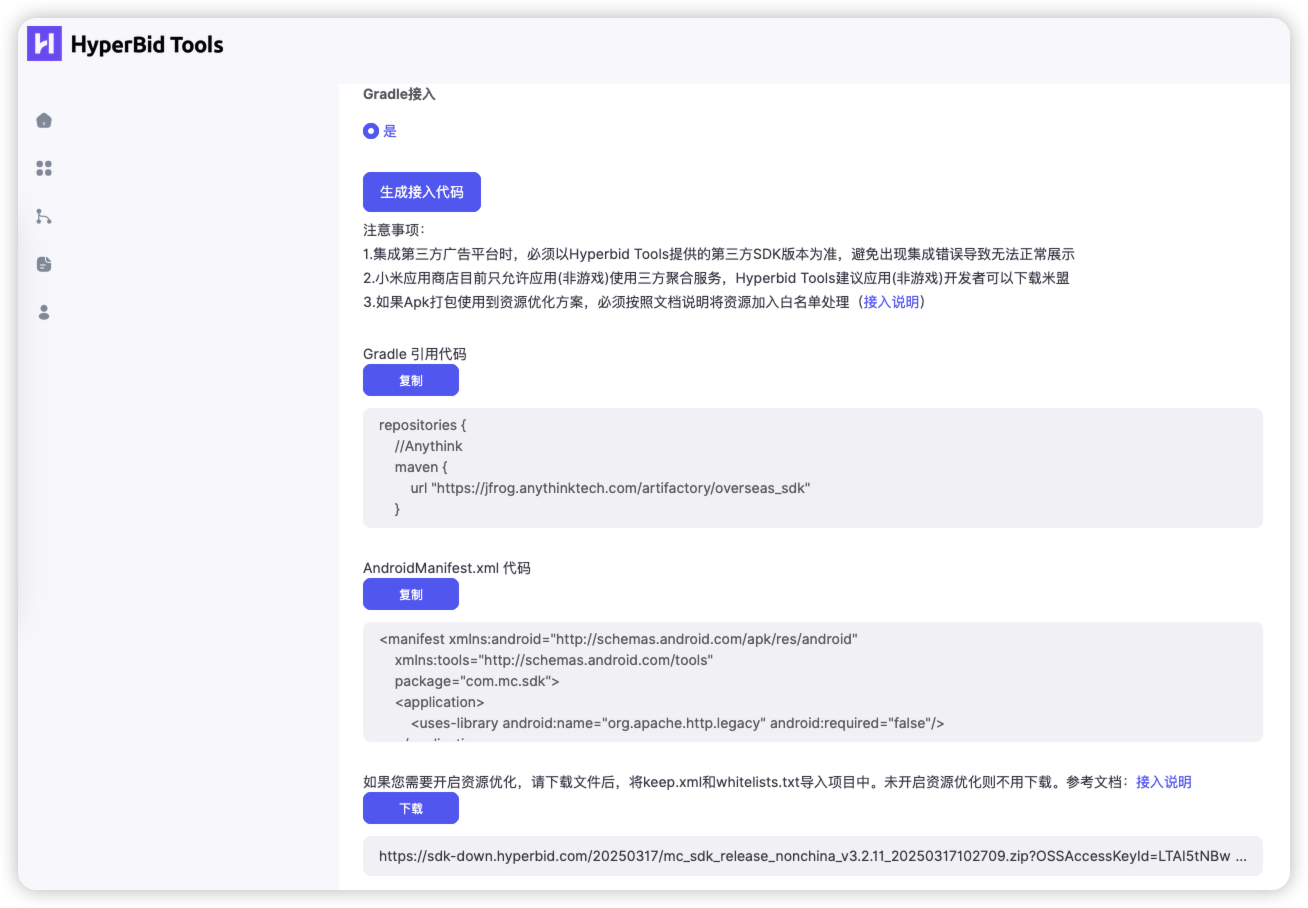Click note 1 about 集成第三方广告平台

[719, 254]
